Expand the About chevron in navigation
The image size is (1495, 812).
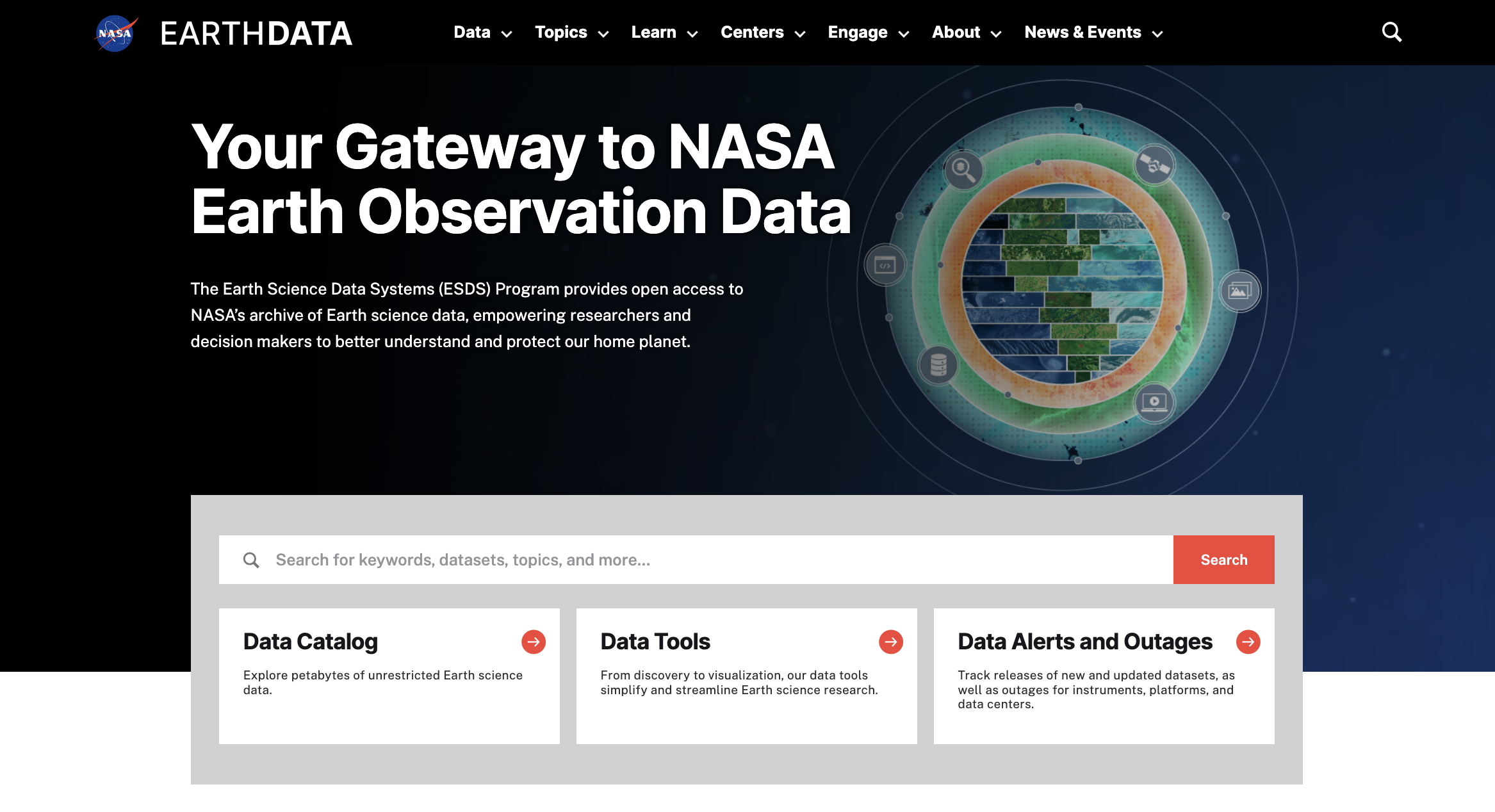tap(996, 34)
